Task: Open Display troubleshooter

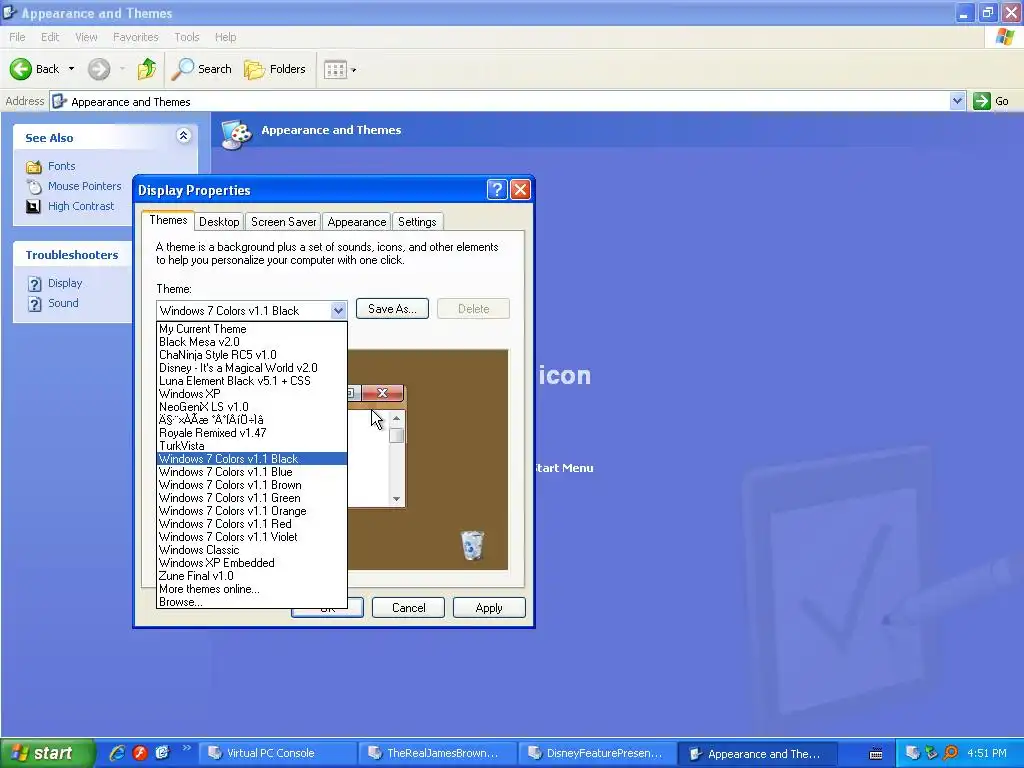Action: pyautogui.click(x=65, y=283)
